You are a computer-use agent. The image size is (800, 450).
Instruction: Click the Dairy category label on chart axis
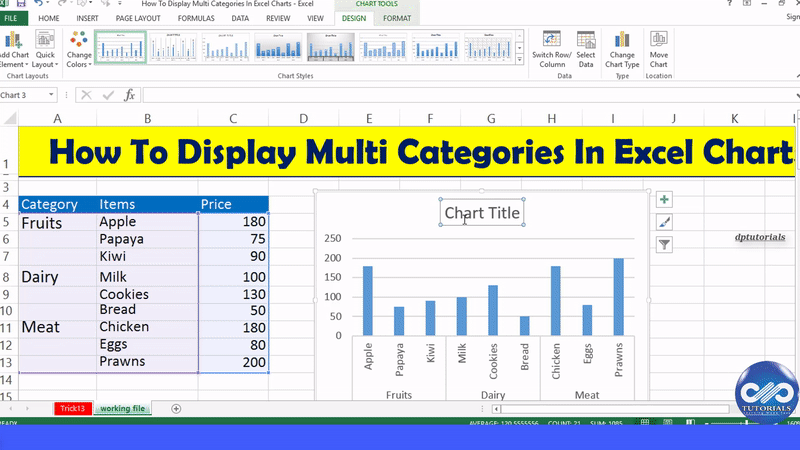493,395
